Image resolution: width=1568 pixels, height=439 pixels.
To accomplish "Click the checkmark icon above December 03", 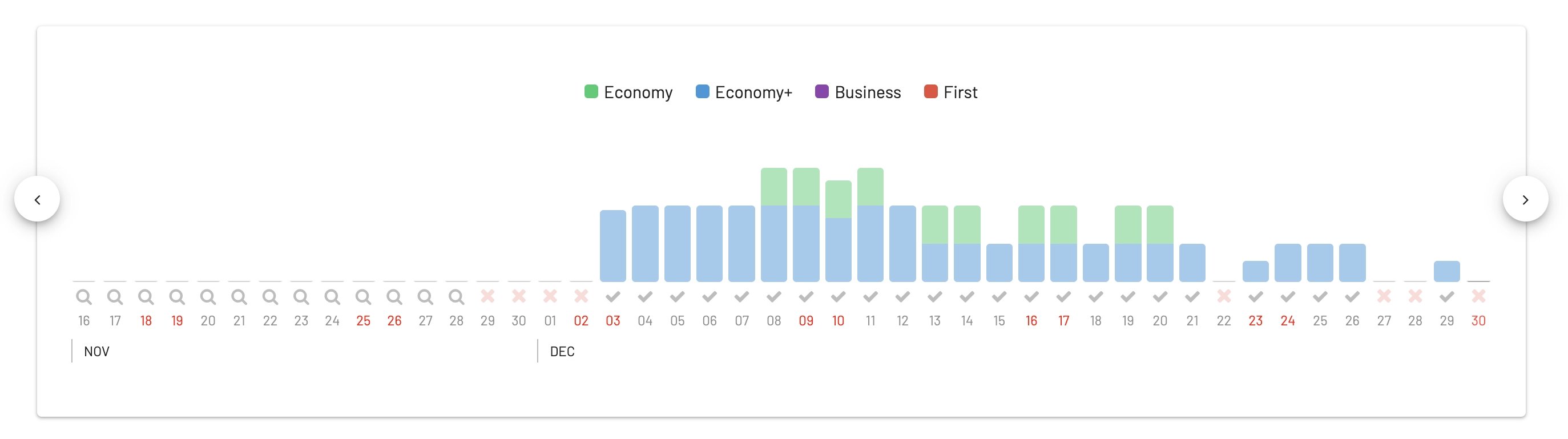I will tap(613, 296).
